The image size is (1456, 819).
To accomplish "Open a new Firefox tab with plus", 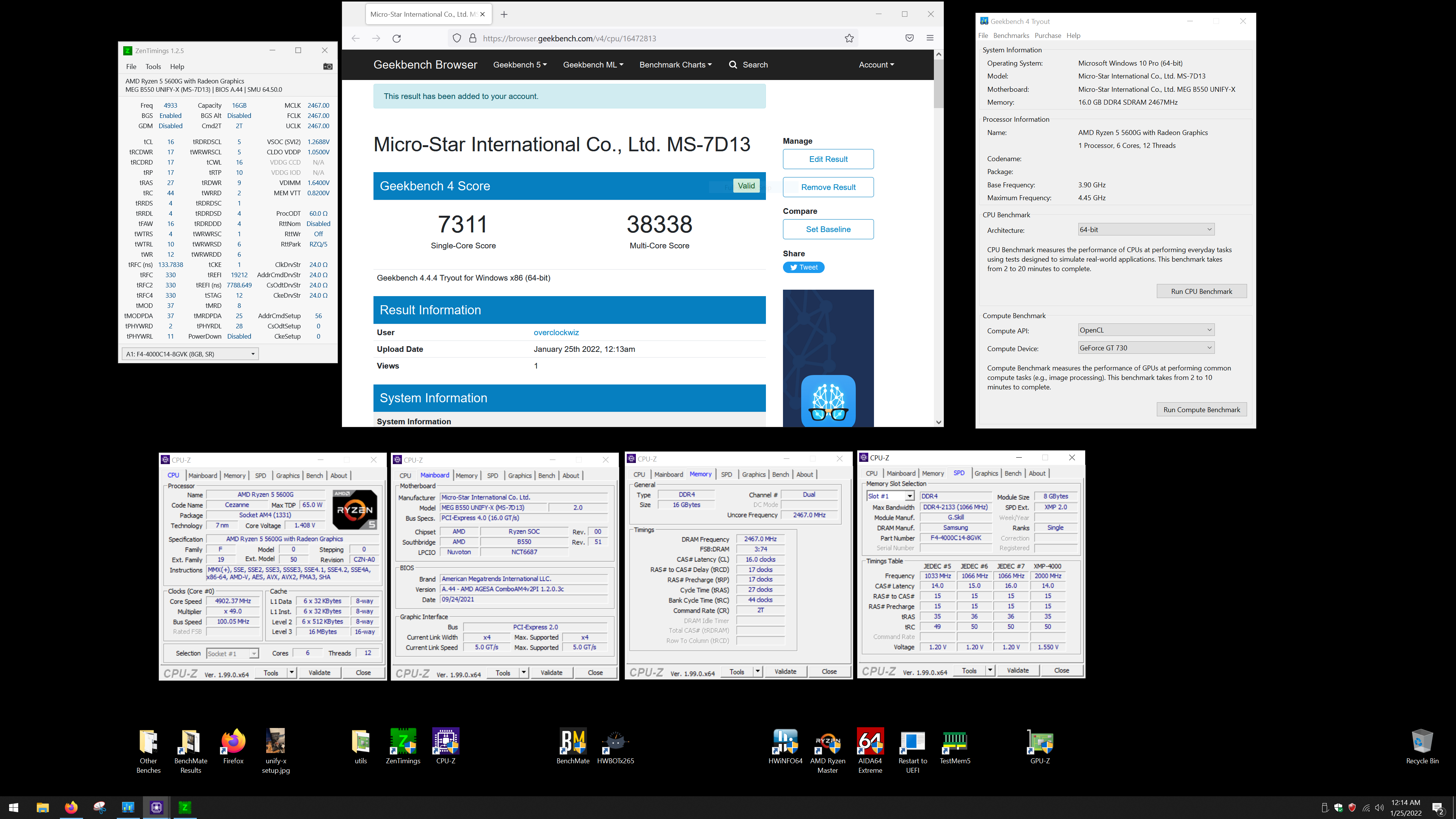I will tap(504, 14).
